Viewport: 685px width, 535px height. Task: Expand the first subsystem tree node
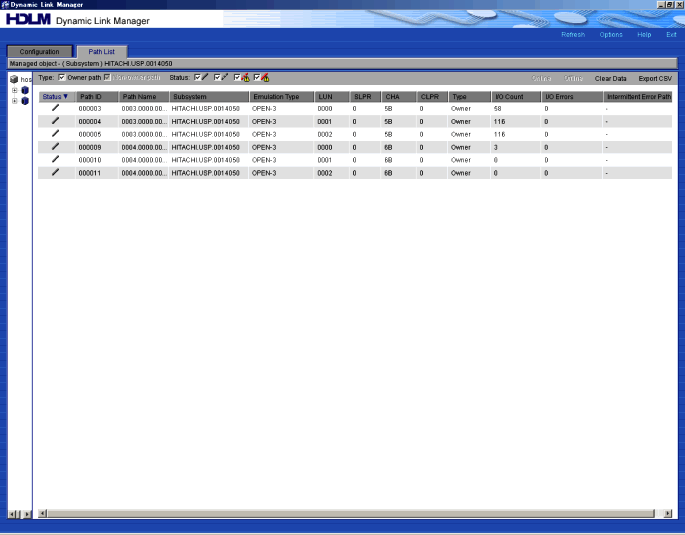(x=14, y=90)
